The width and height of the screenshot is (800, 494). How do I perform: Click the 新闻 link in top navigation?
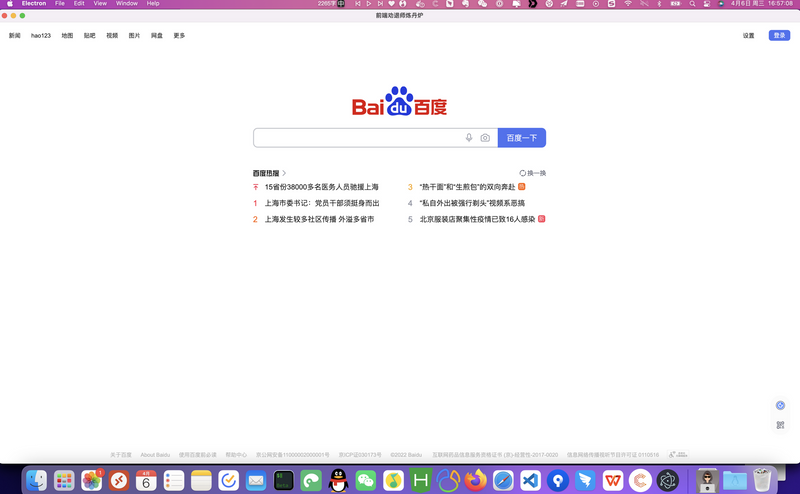[15, 36]
